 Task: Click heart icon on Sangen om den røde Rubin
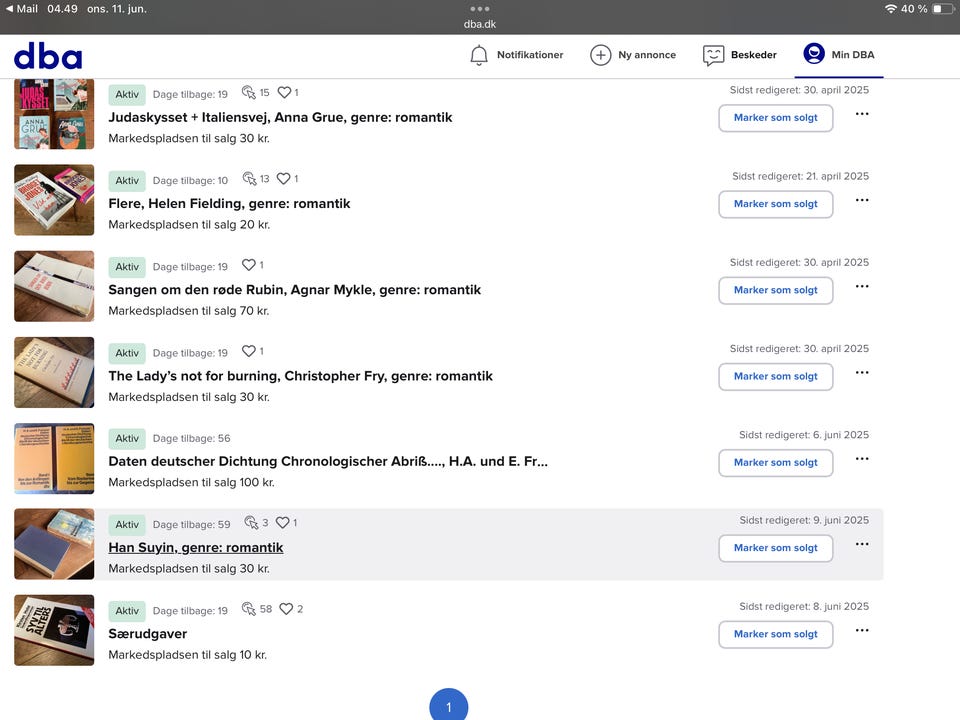tap(249, 266)
